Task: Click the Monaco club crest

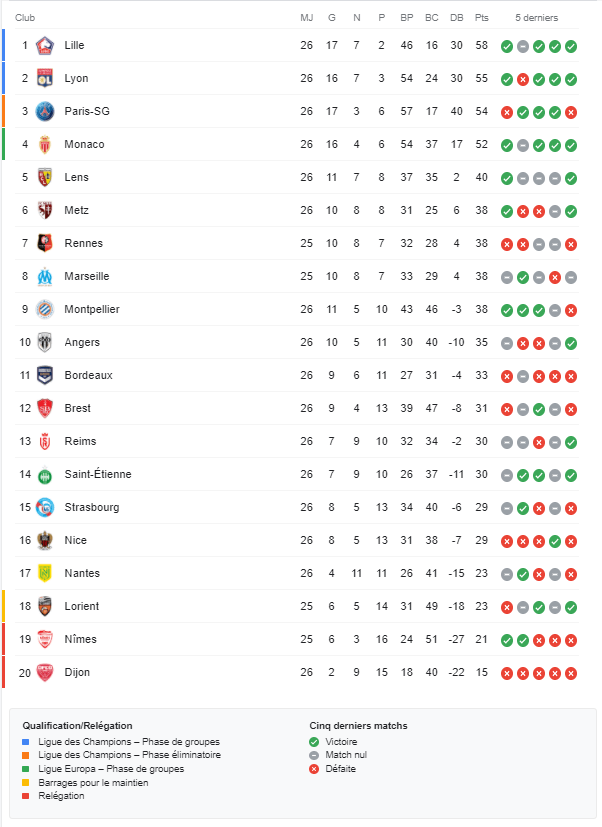Action: pos(45,145)
